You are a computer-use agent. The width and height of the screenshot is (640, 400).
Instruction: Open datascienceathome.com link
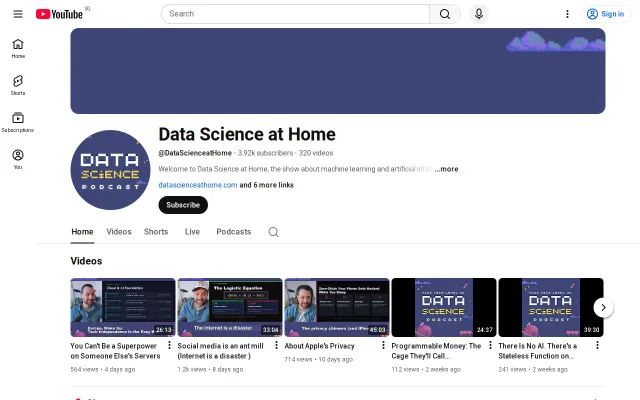tap(198, 185)
